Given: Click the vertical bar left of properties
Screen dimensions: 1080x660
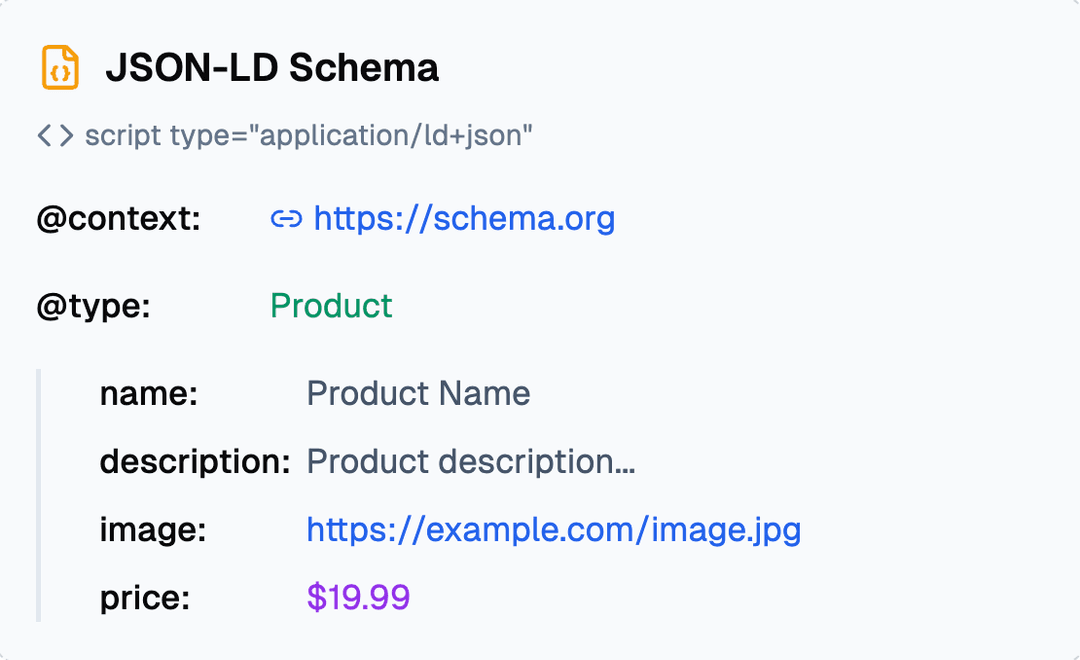Looking at the screenshot, I should pos(39,496).
